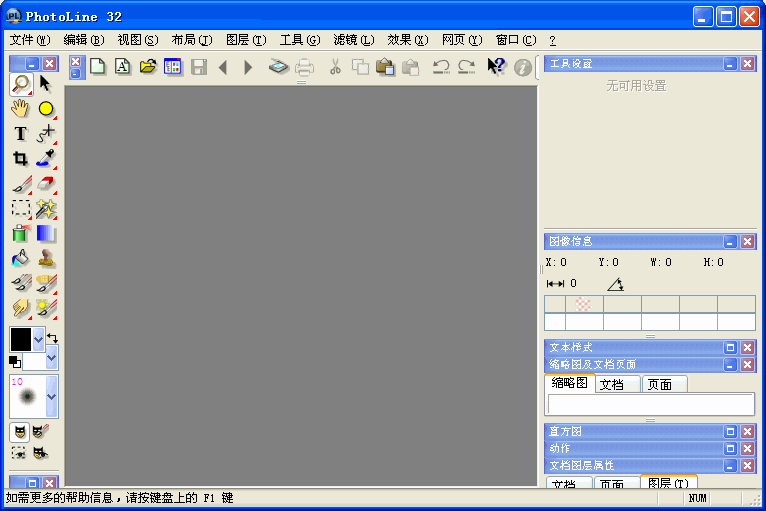Click the angle measurement icon
This screenshot has width=766, height=511.
616,284
